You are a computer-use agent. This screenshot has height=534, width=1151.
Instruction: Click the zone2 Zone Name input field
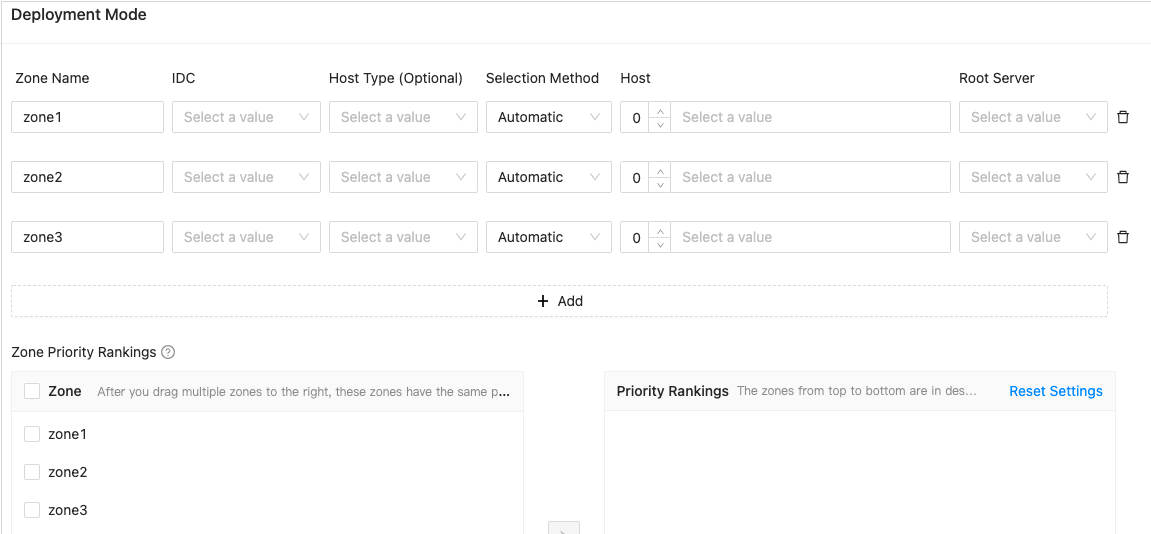[88, 177]
